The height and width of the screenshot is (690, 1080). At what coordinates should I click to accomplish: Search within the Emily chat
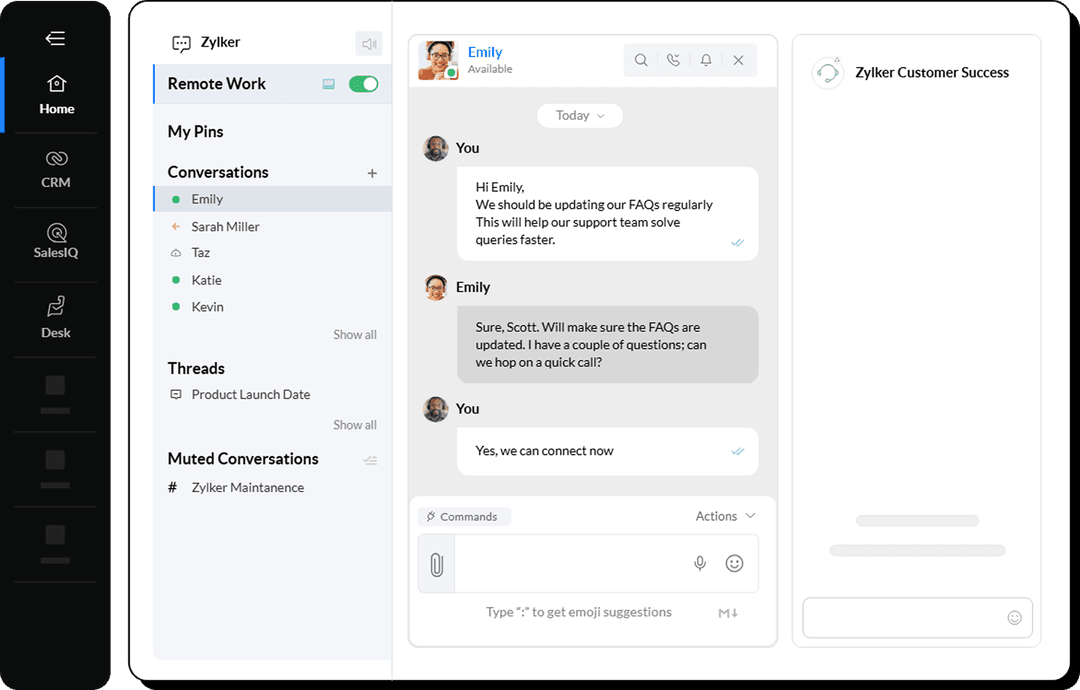point(641,60)
